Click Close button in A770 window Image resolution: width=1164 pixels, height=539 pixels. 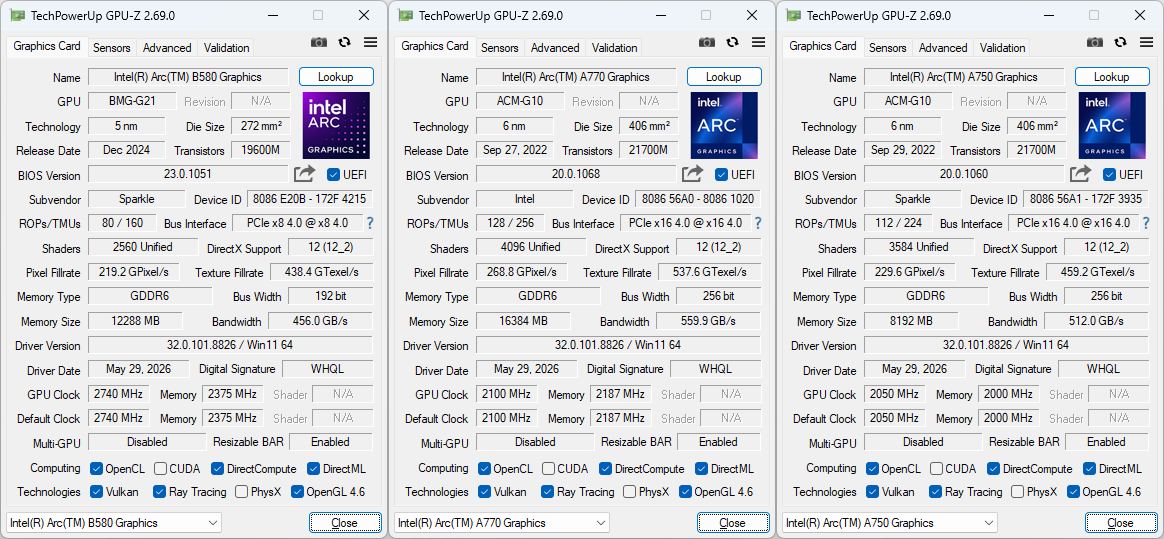click(x=733, y=523)
